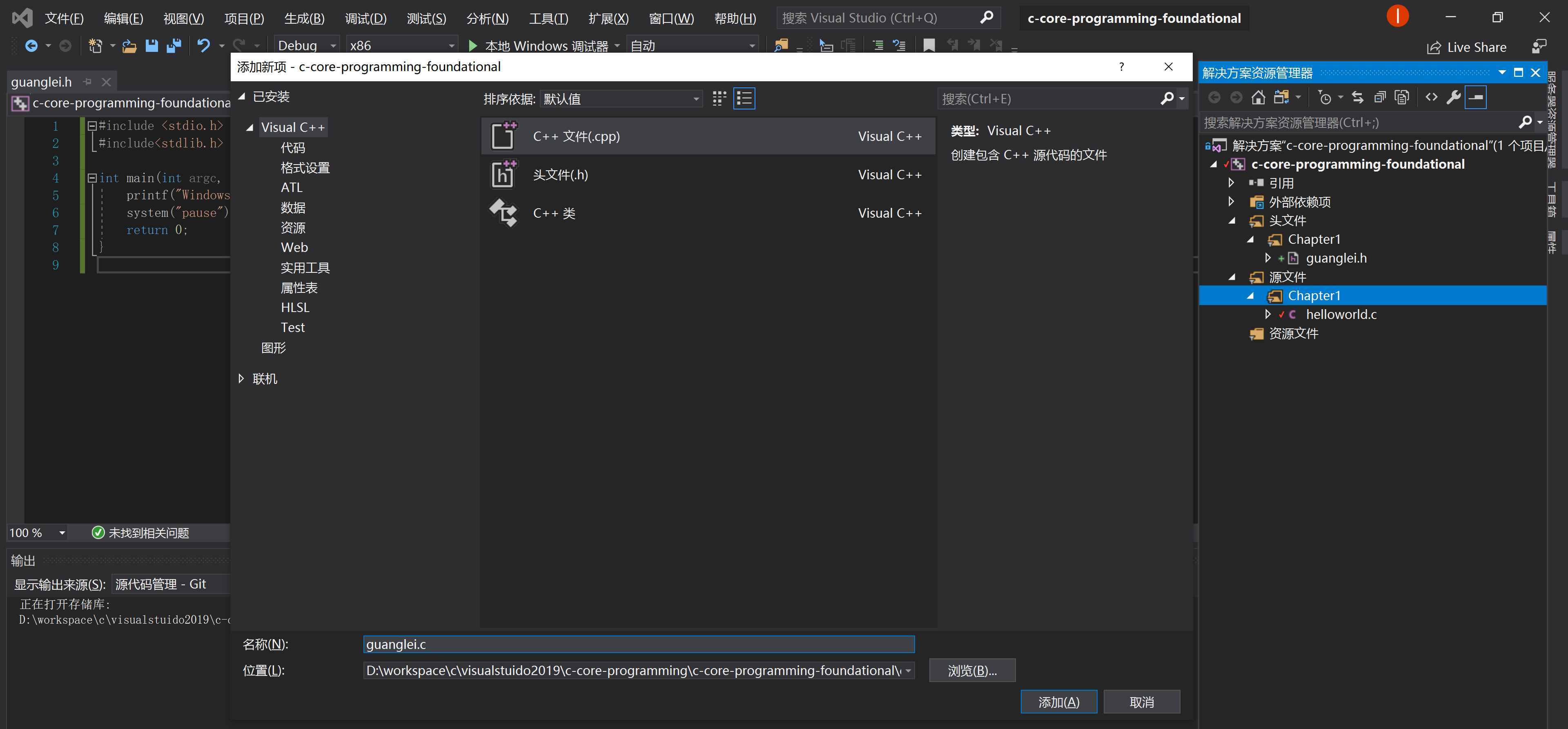This screenshot has height=729, width=1568.
Task: Click Collapse All icon in Solution Explorer
Action: (x=1380, y=98)
